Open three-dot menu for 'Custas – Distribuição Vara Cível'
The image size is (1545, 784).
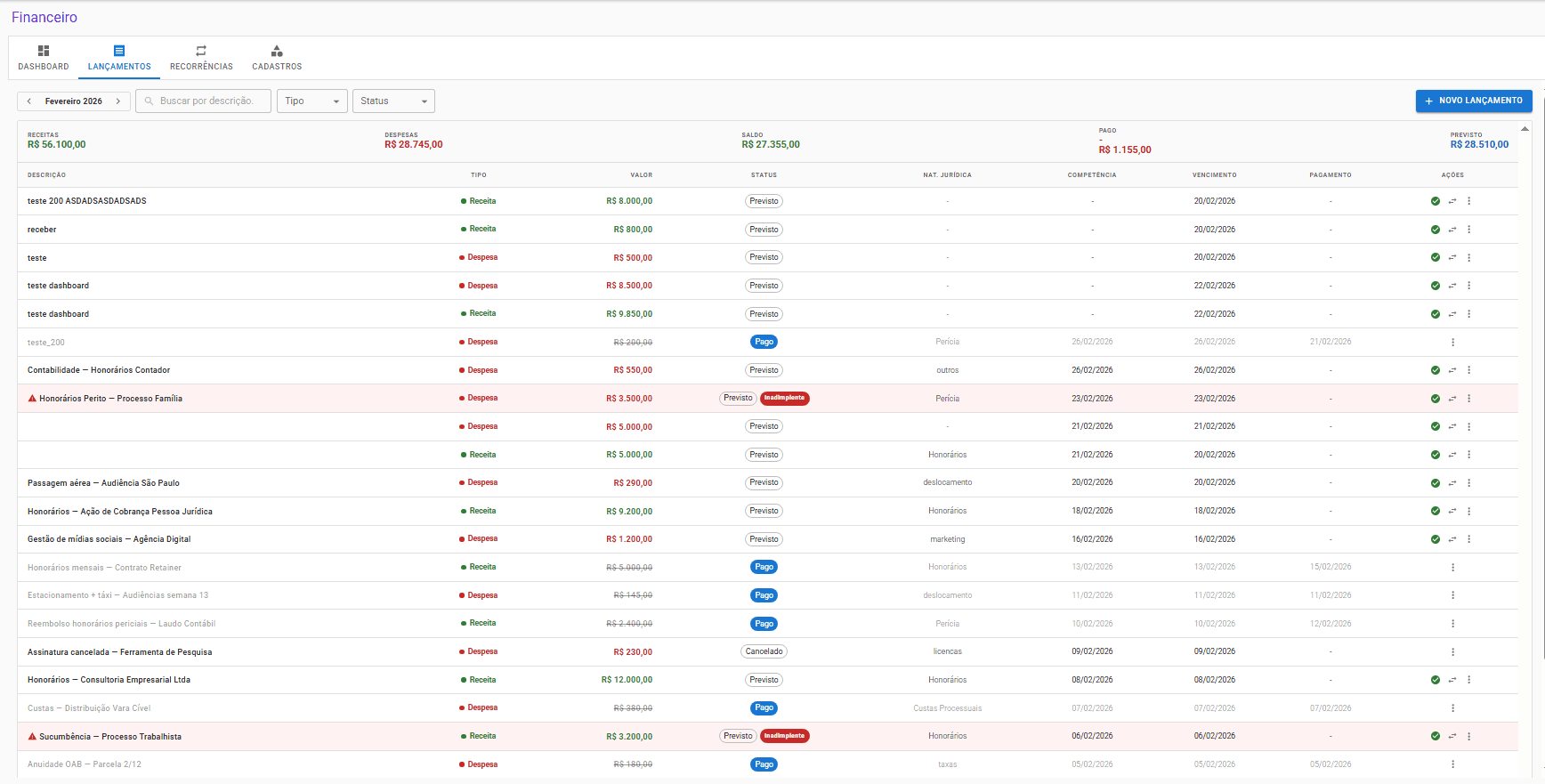coord(1453,708)
